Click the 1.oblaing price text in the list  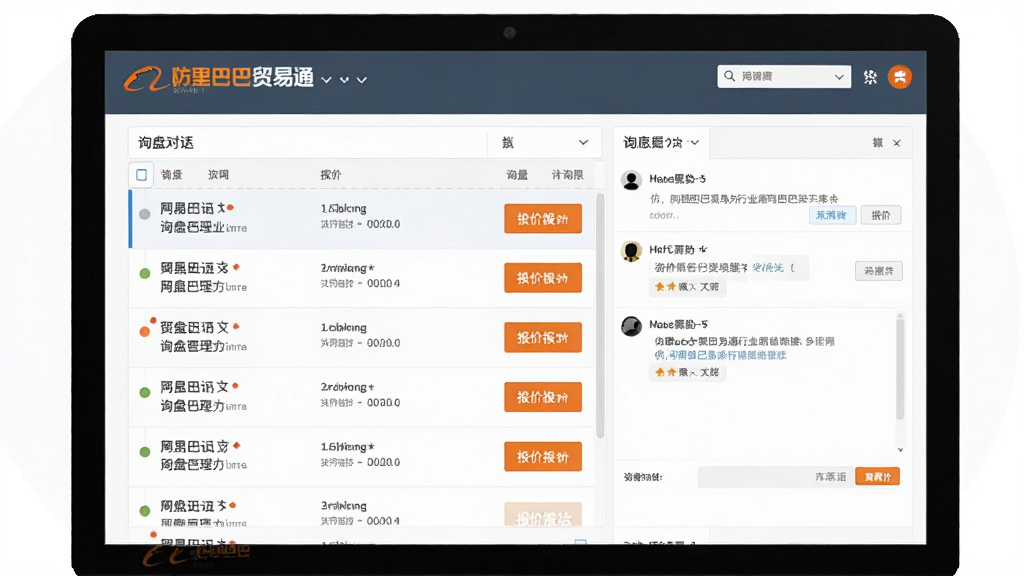coord(344,327)
